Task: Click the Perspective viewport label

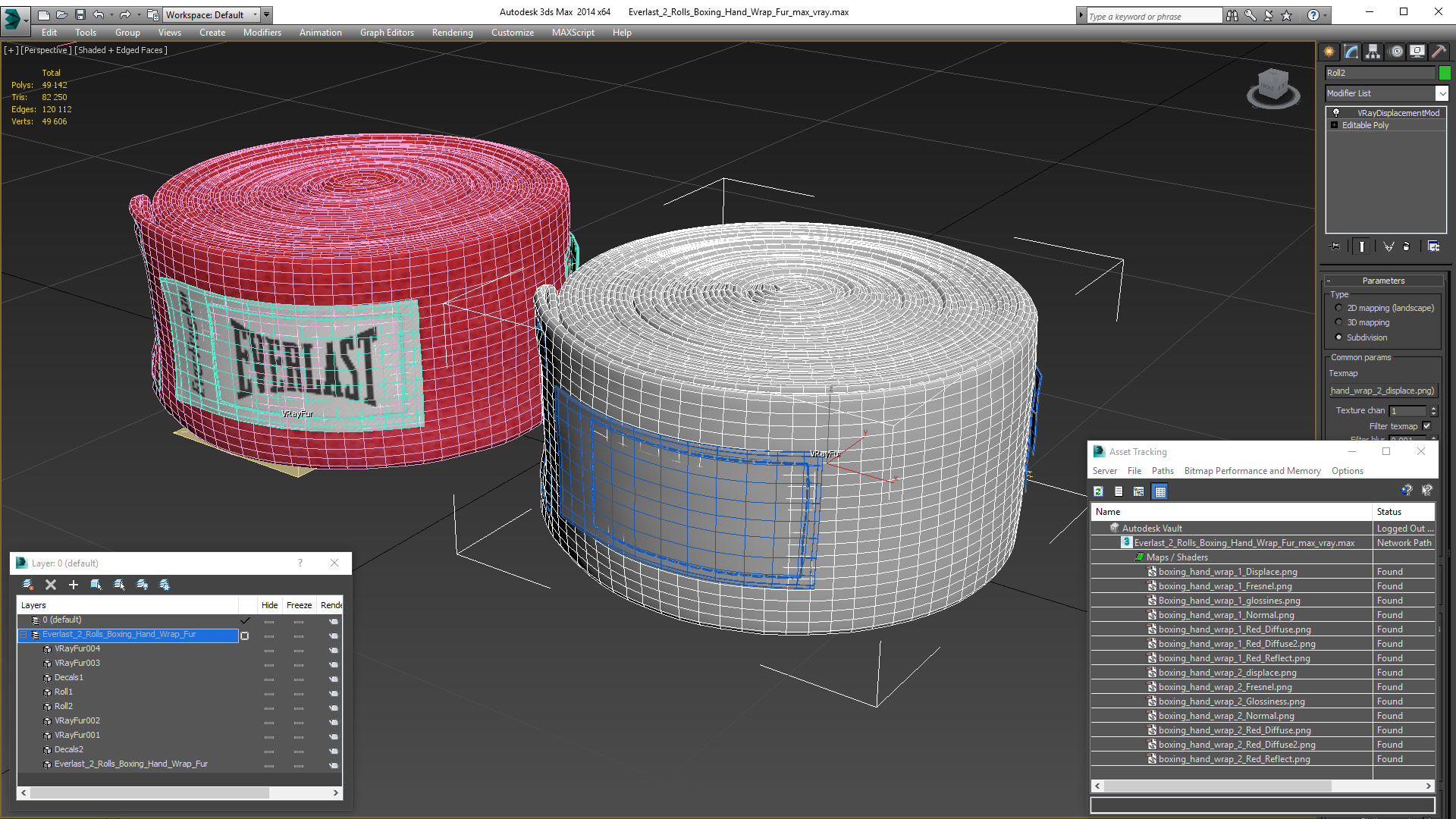Action: click(46, 50)
